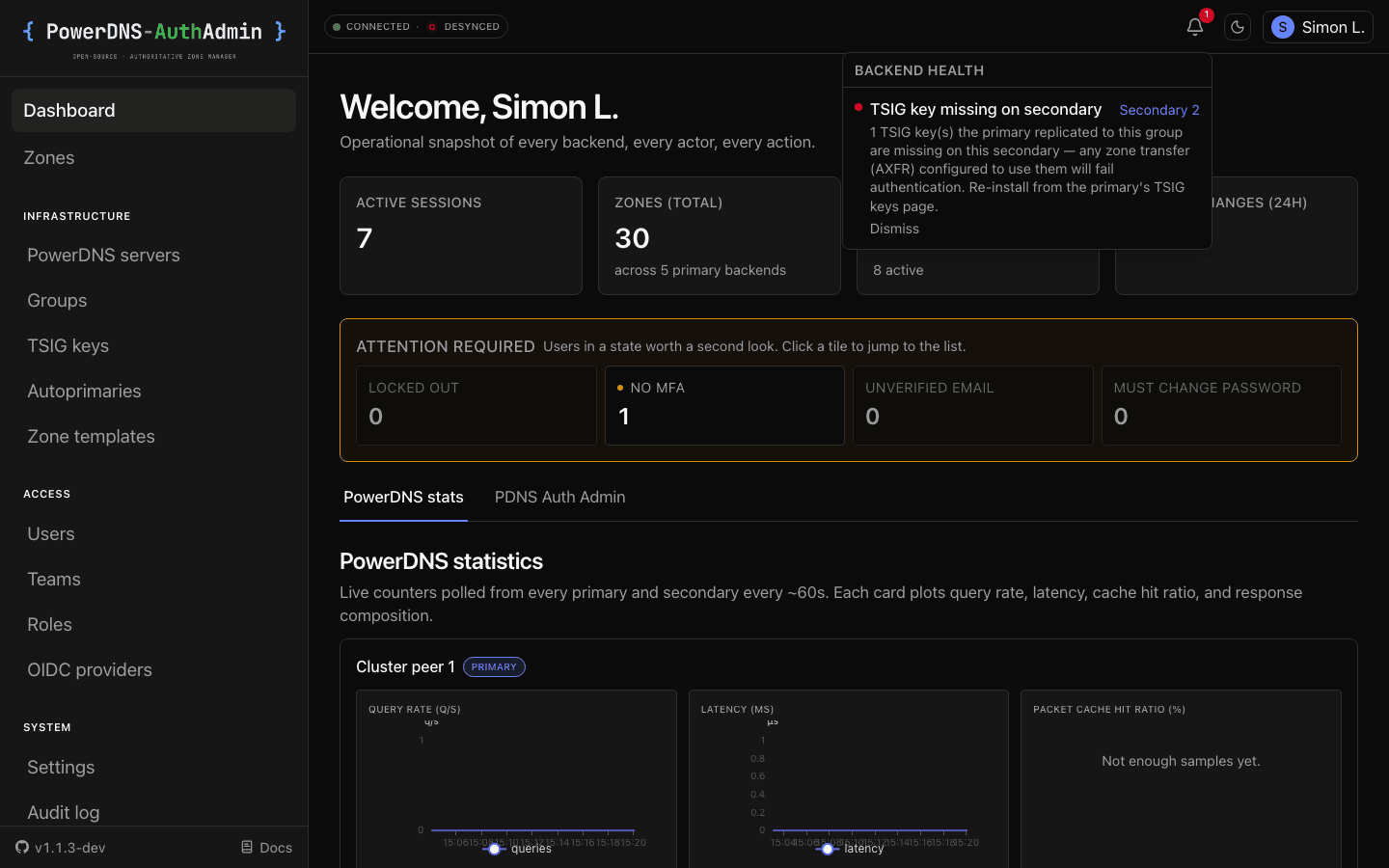Click the Query Rate (Q/S) chart
Screen dimensions: 1389x868
pyautogui.click(x=516, y=779)
